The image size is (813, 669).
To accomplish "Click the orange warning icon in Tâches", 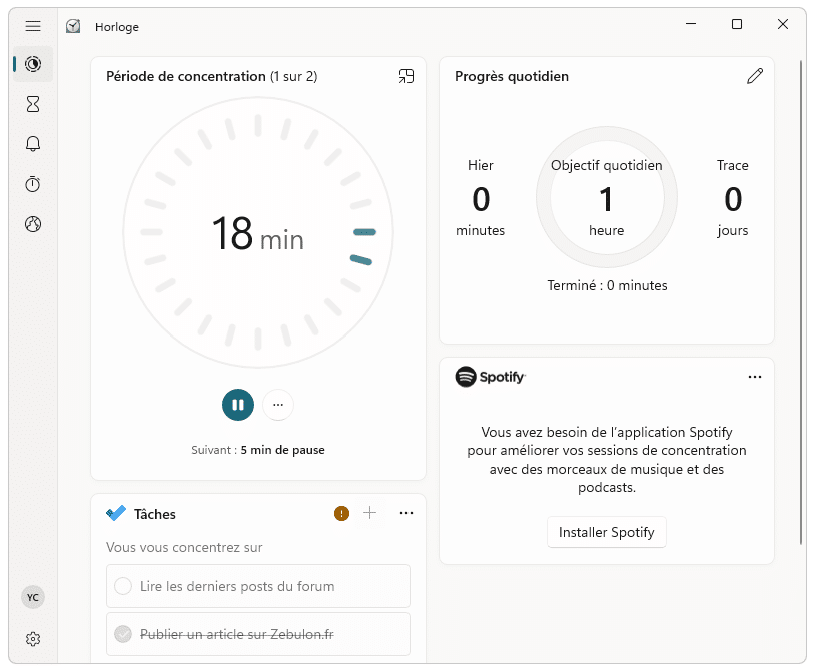I will click(x=341, y=513).
